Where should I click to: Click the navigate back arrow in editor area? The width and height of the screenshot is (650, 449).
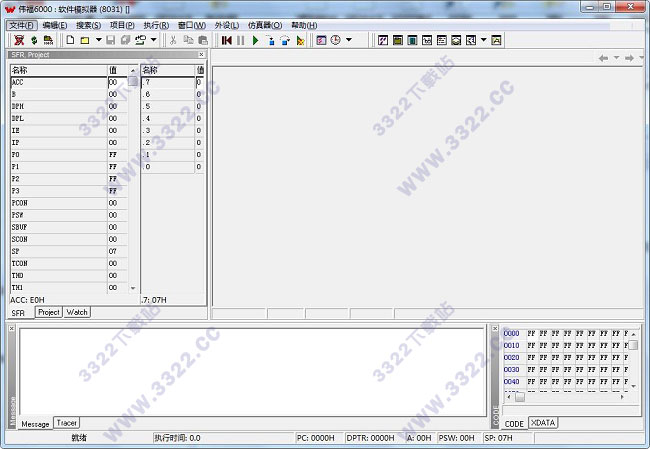click(604, 58)
